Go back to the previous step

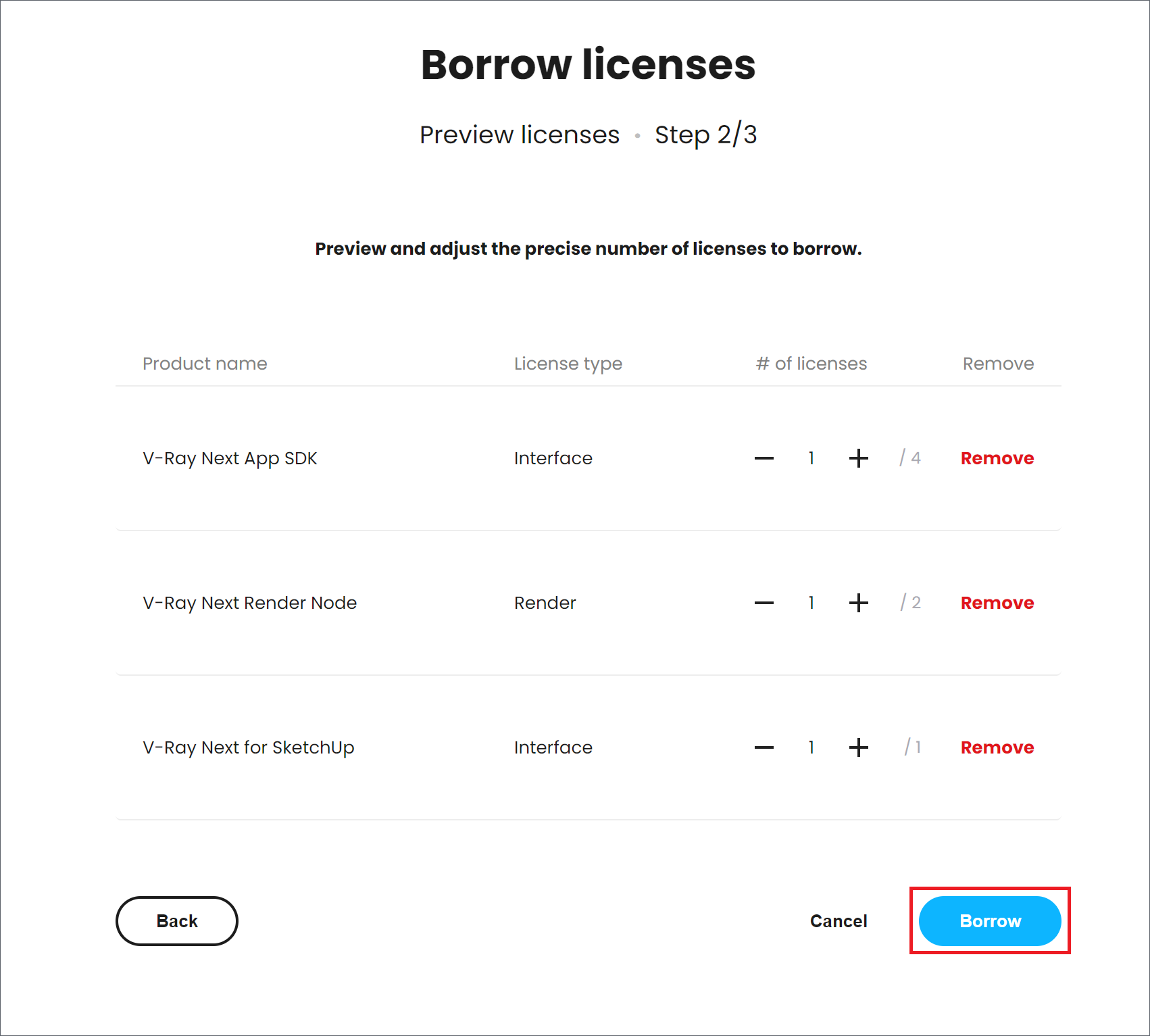pyautogui.click(x=176, y=920)
